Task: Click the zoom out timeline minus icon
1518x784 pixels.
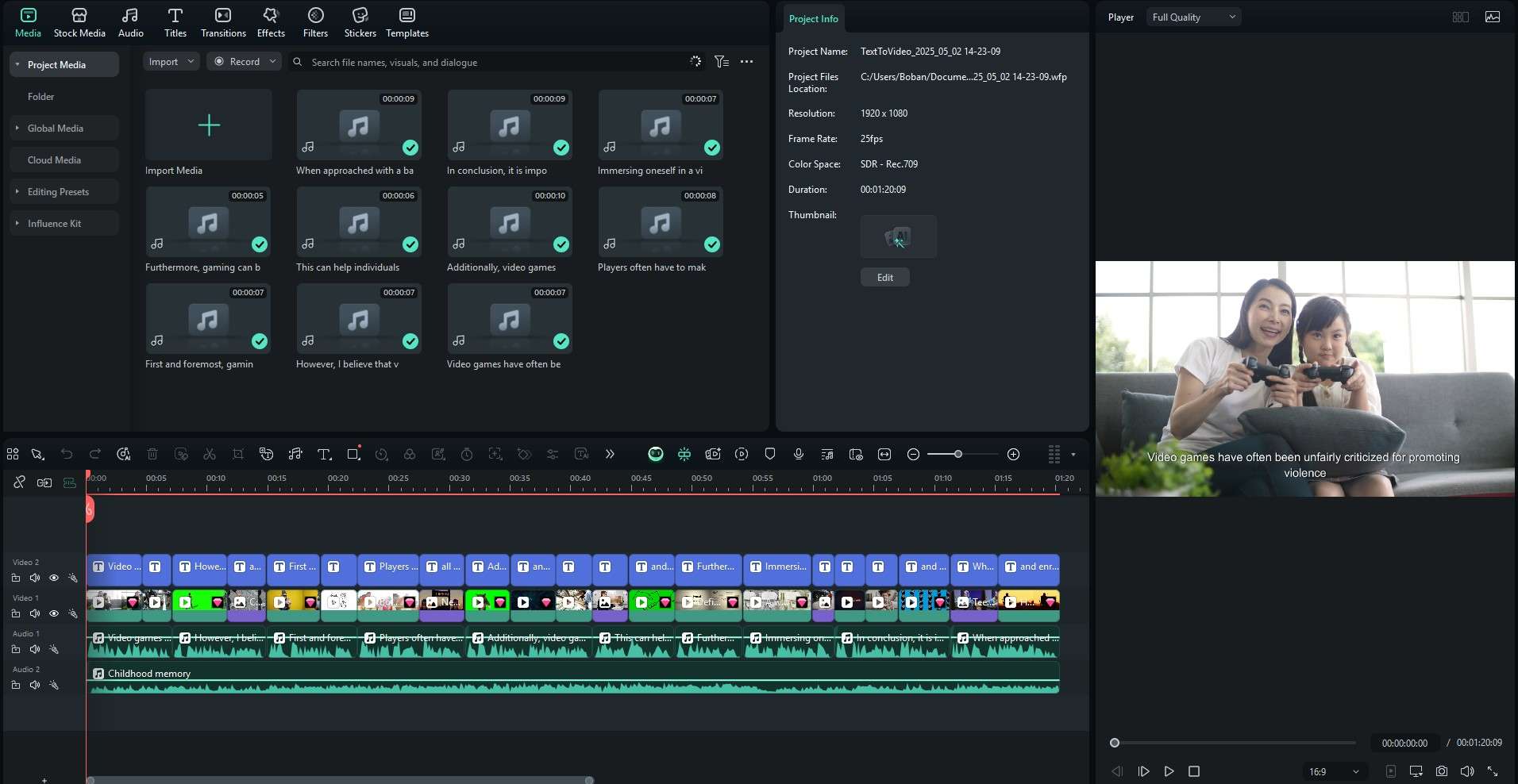Action: pyautogui.click(x=913, y=454)
